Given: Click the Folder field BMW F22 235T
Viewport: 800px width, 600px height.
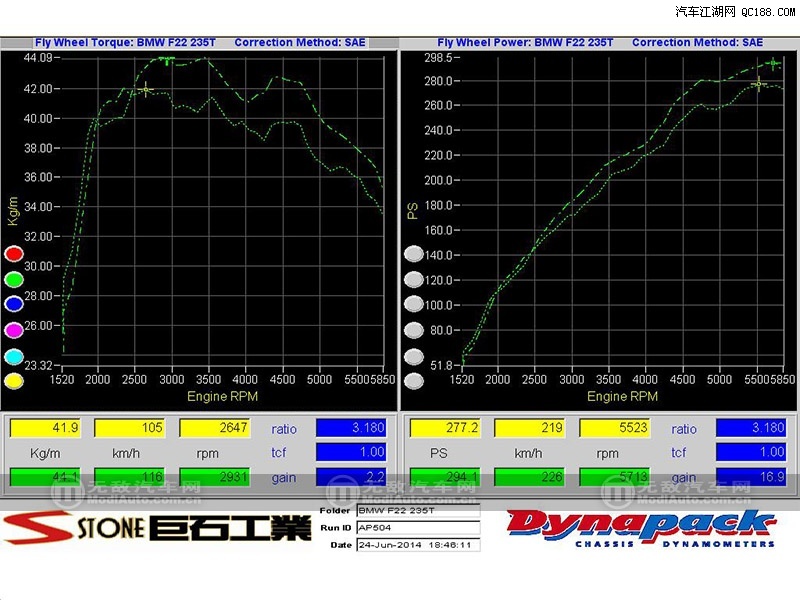Looking at the screenshot, I should pos(418,510).
